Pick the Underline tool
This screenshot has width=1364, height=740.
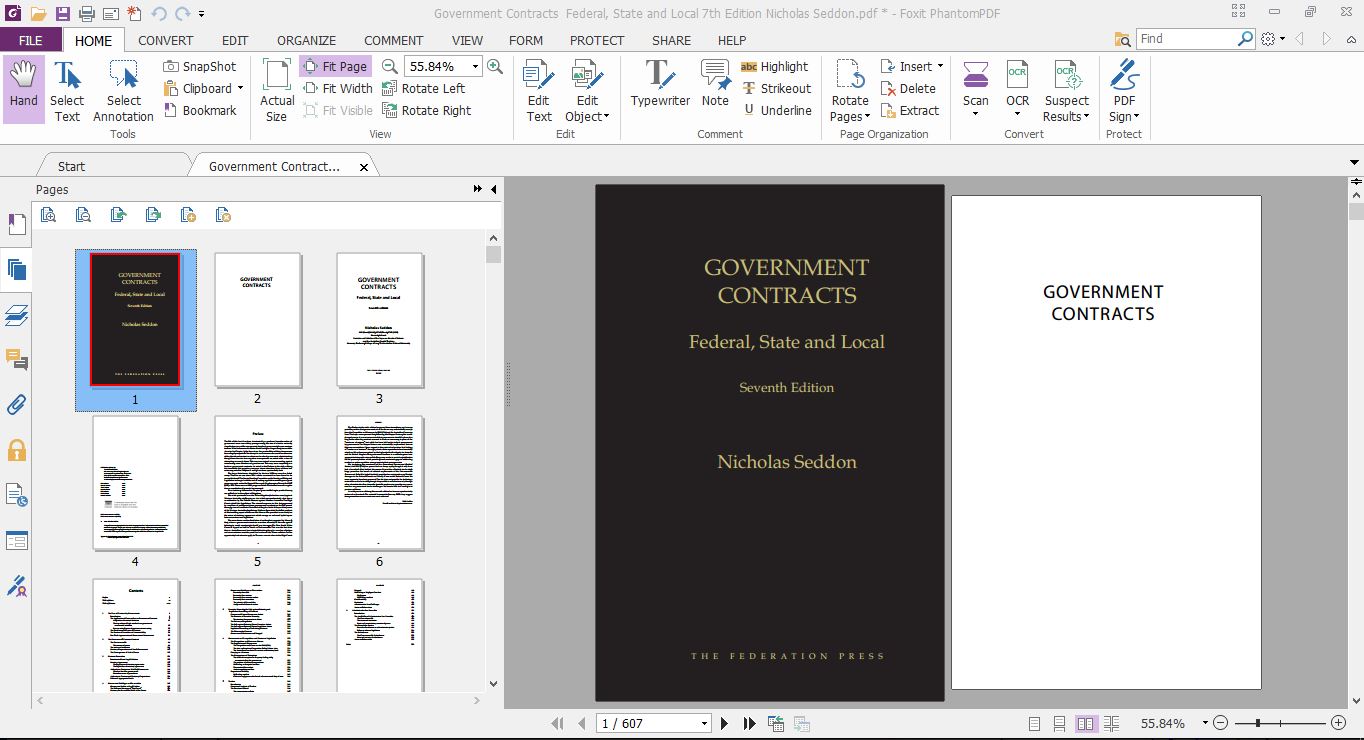click(x=776, y=110)
